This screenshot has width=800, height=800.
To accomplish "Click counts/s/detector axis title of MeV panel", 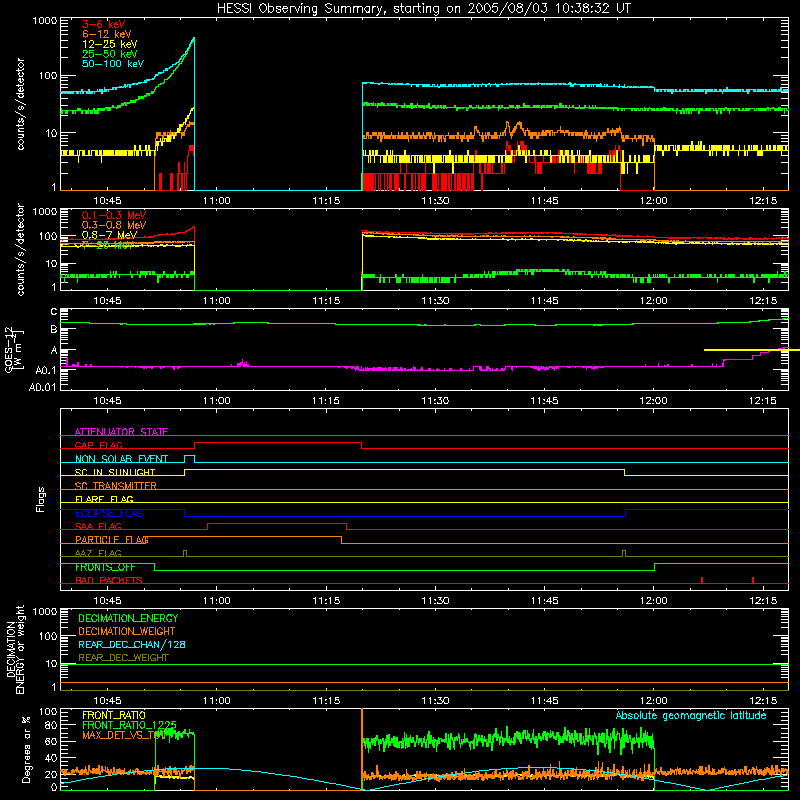I will tap(20, 249).
